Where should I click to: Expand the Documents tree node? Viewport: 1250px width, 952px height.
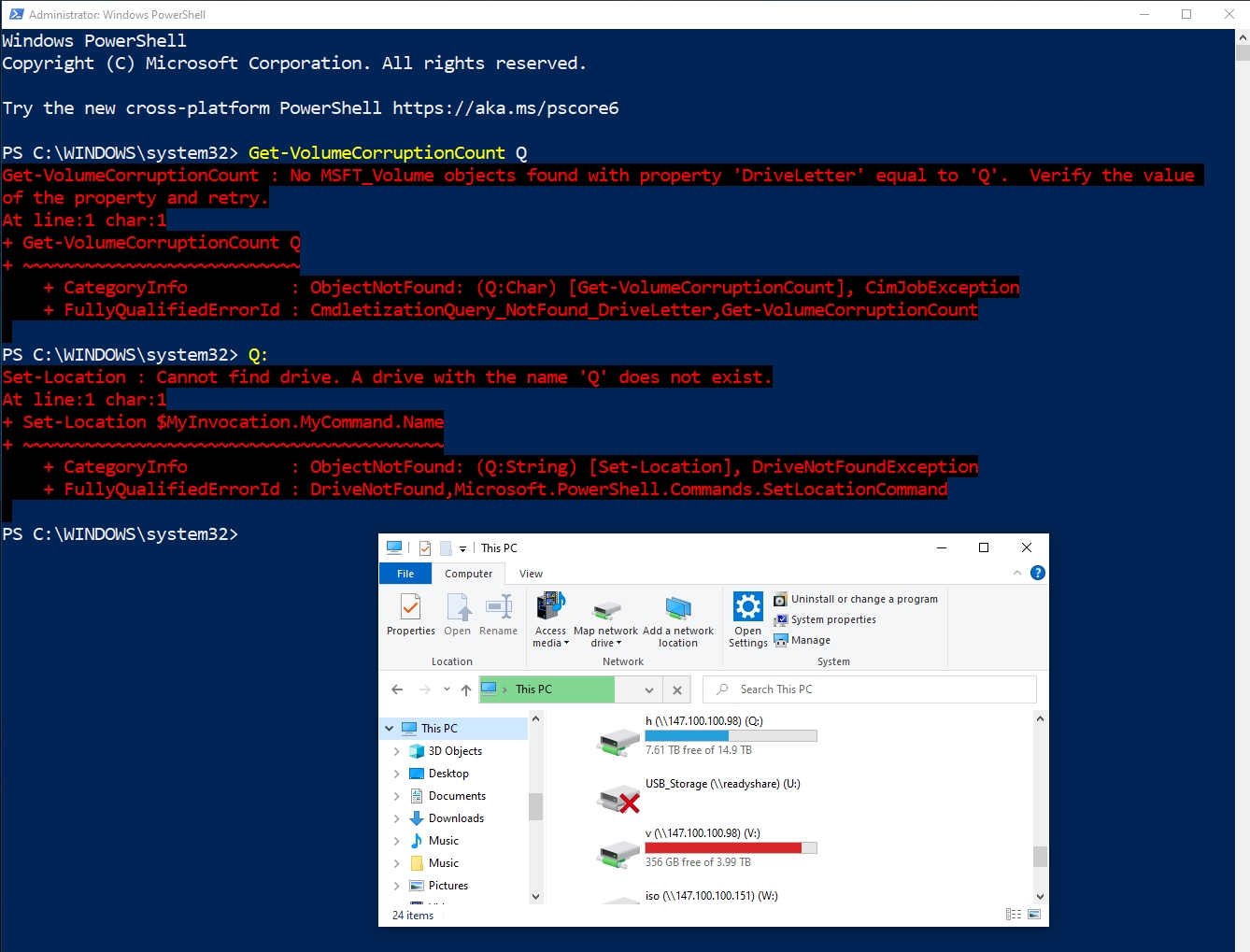[396, 796]
